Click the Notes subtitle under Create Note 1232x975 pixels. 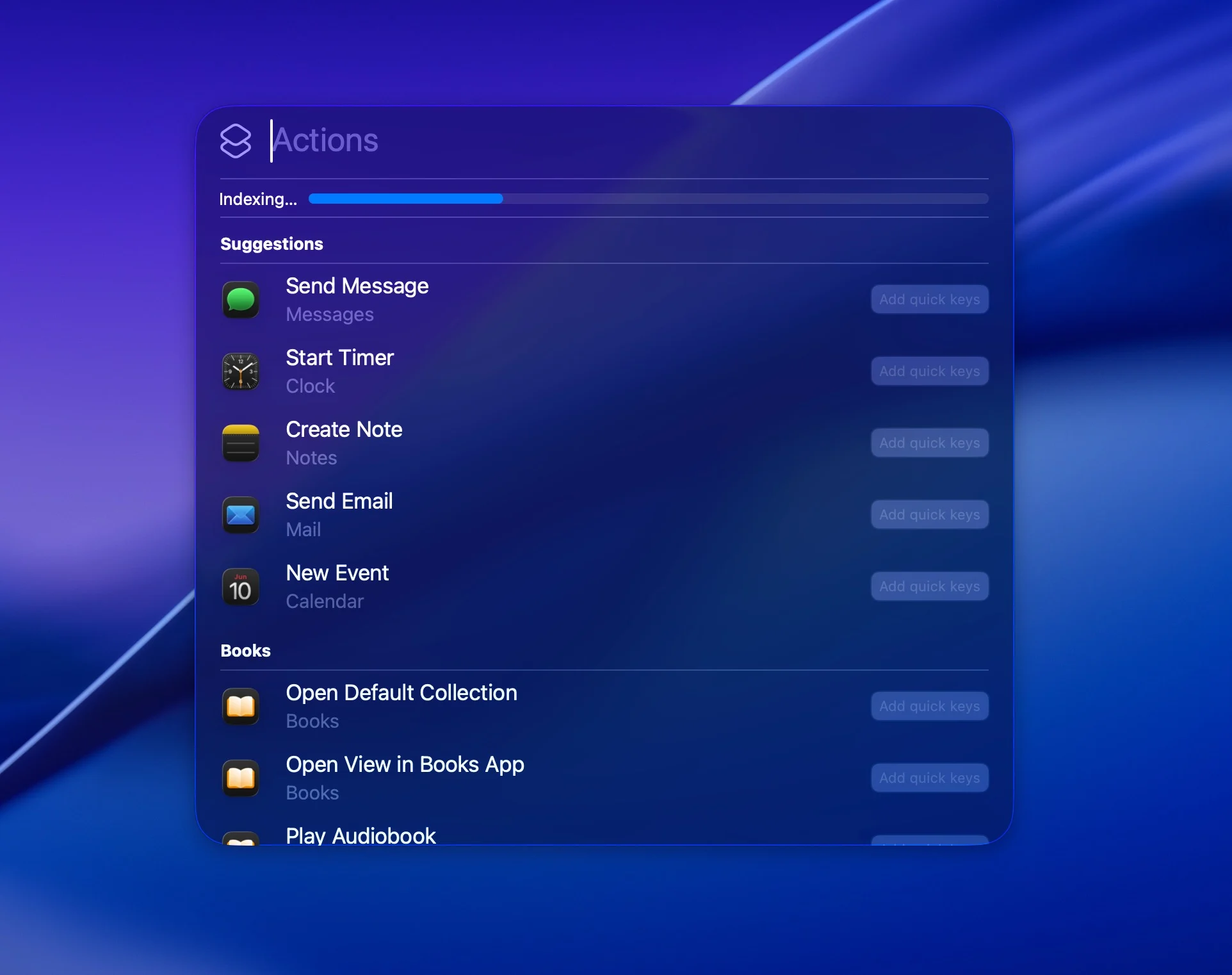[311, 458]
